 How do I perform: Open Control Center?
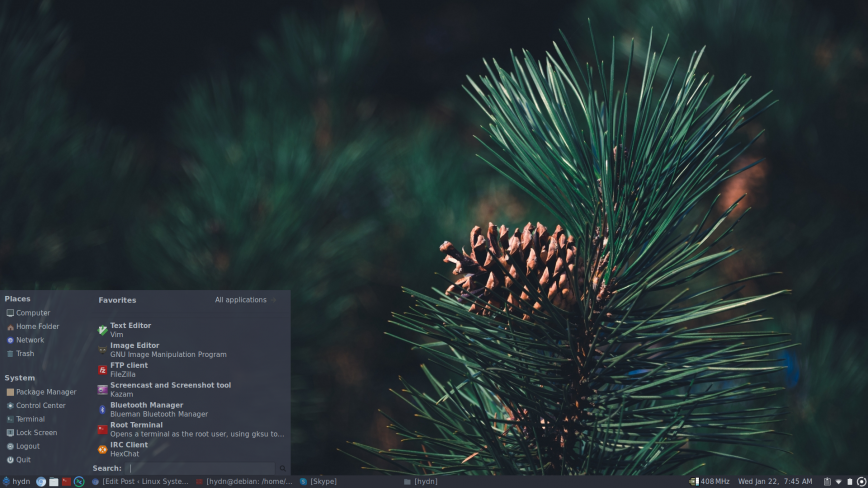pos(35,405)
